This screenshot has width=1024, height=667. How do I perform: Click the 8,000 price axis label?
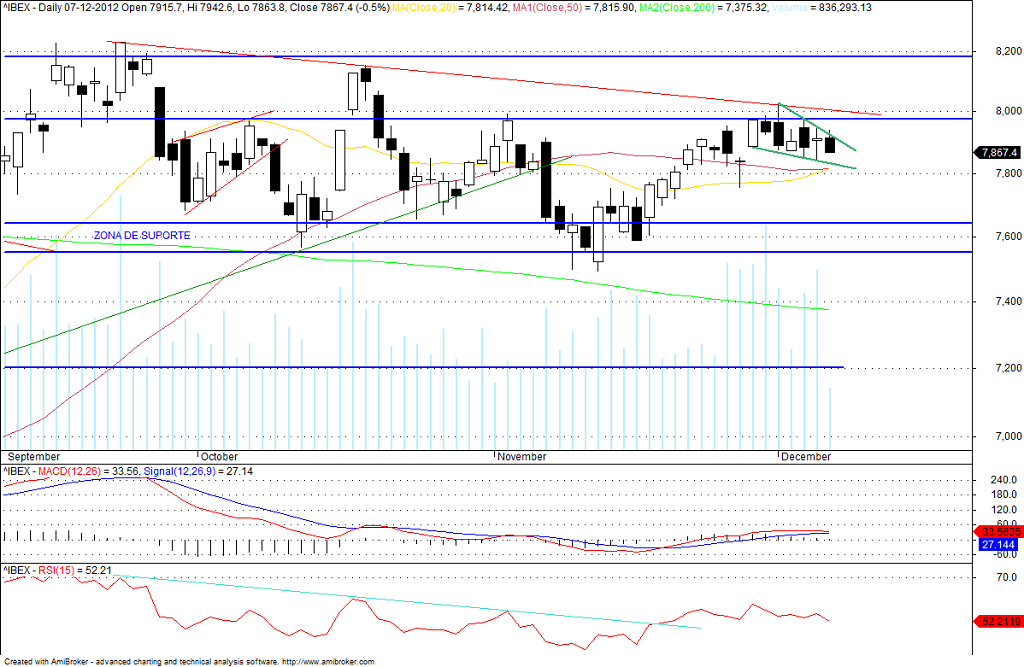click(x=1009, y=111)
